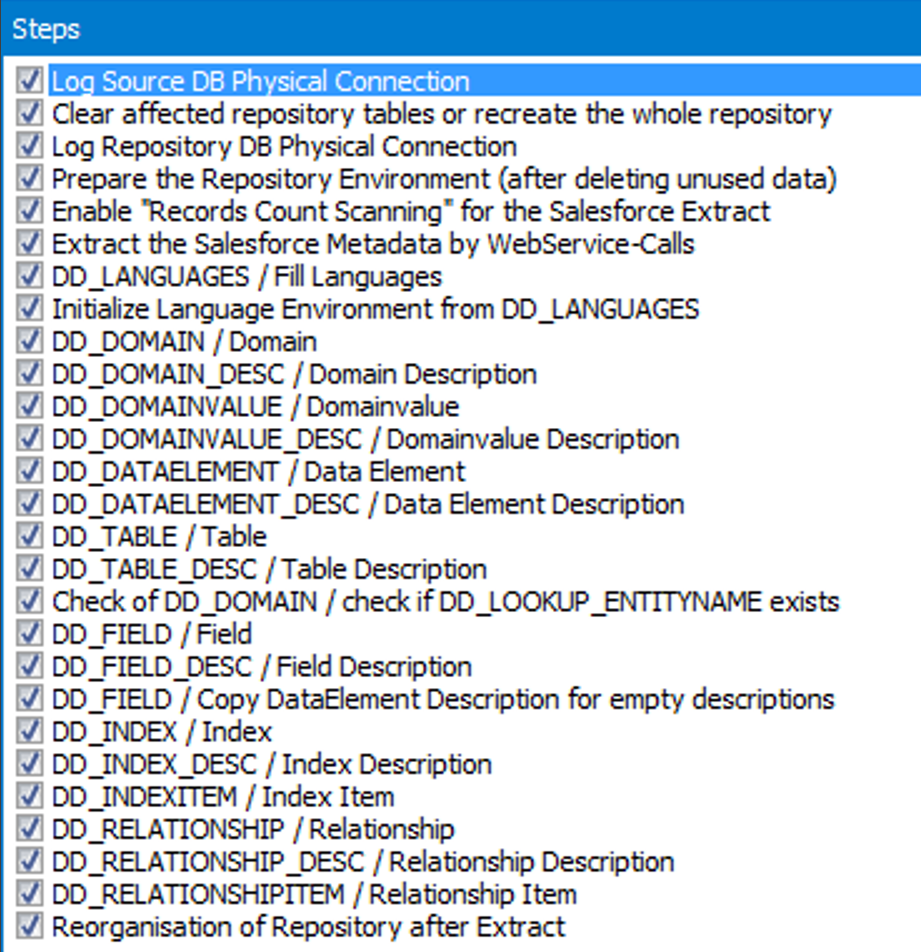This screenshot has height=952, width=921.
Task: Uncheck the Log Source DB Physical Connection checkbox
Action: (x=29, y=81)
